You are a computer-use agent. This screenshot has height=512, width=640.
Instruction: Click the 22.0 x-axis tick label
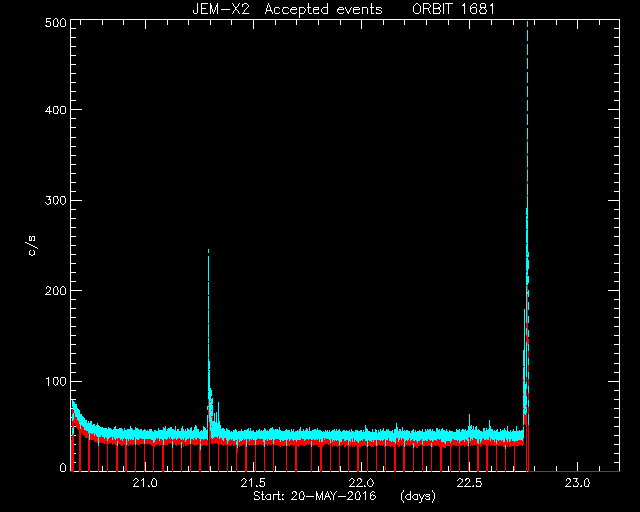coord(361,483)
